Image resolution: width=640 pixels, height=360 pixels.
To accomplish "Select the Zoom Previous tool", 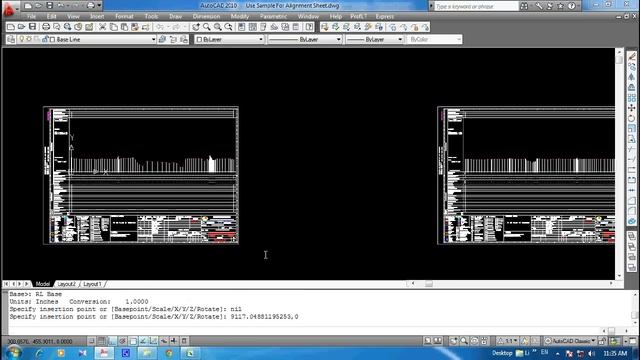I will (x=229, y=27).
